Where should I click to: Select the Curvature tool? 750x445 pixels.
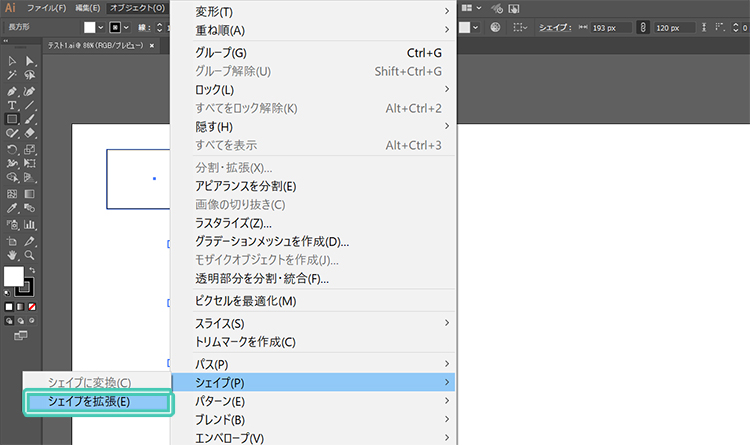[x=30, y=91]
